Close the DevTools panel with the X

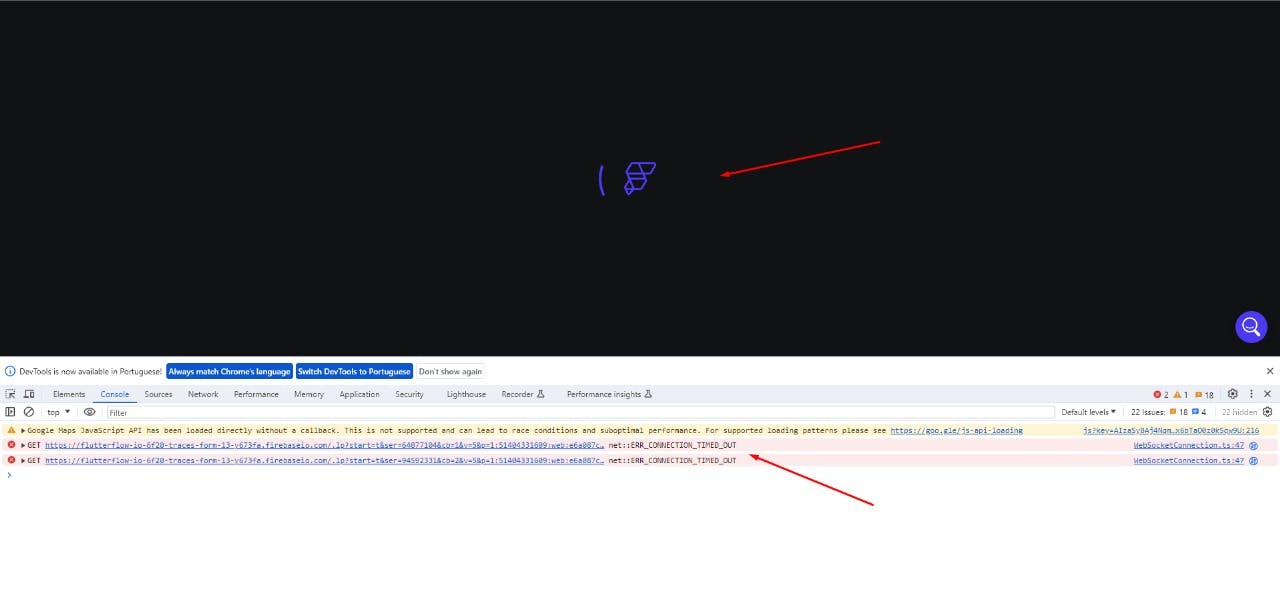coord(1268,394)
